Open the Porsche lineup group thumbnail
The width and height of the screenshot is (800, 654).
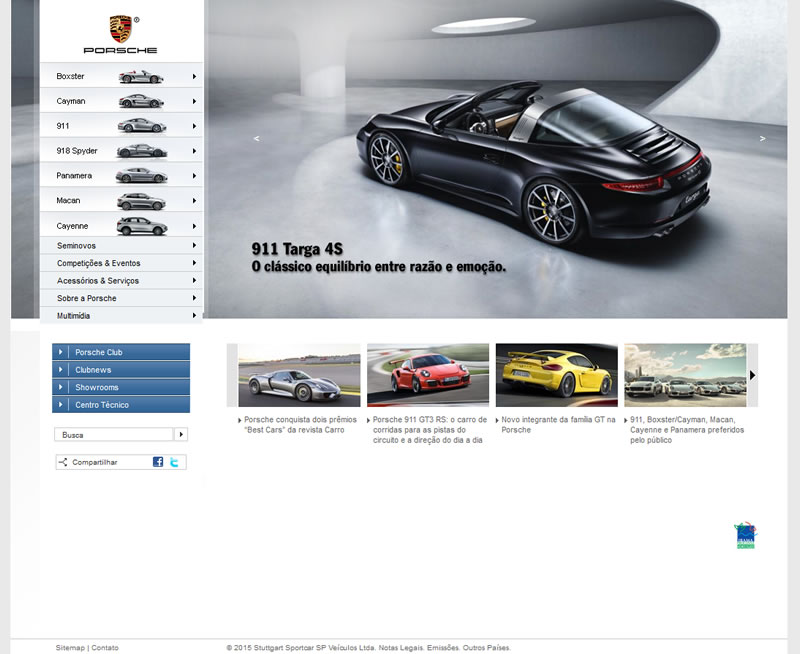(685, 375)
